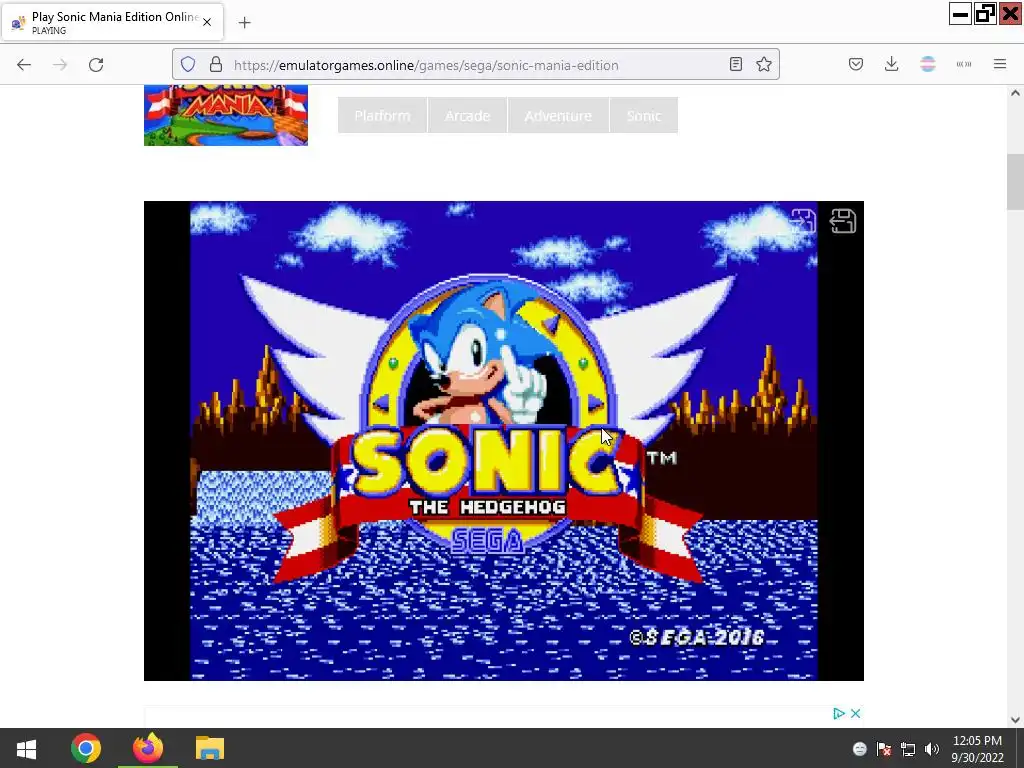Open the Windows Start menu
This screenshot has height=768, width=1024.
[x=26, y=748]
